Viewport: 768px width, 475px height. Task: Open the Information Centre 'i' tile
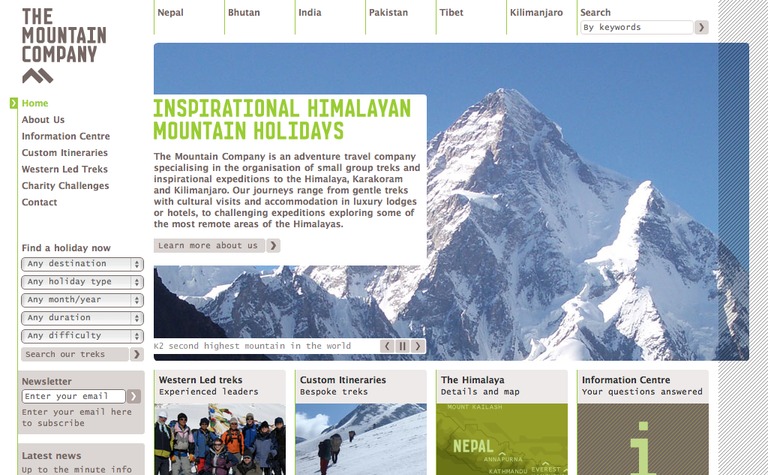(x=643, y=439)
